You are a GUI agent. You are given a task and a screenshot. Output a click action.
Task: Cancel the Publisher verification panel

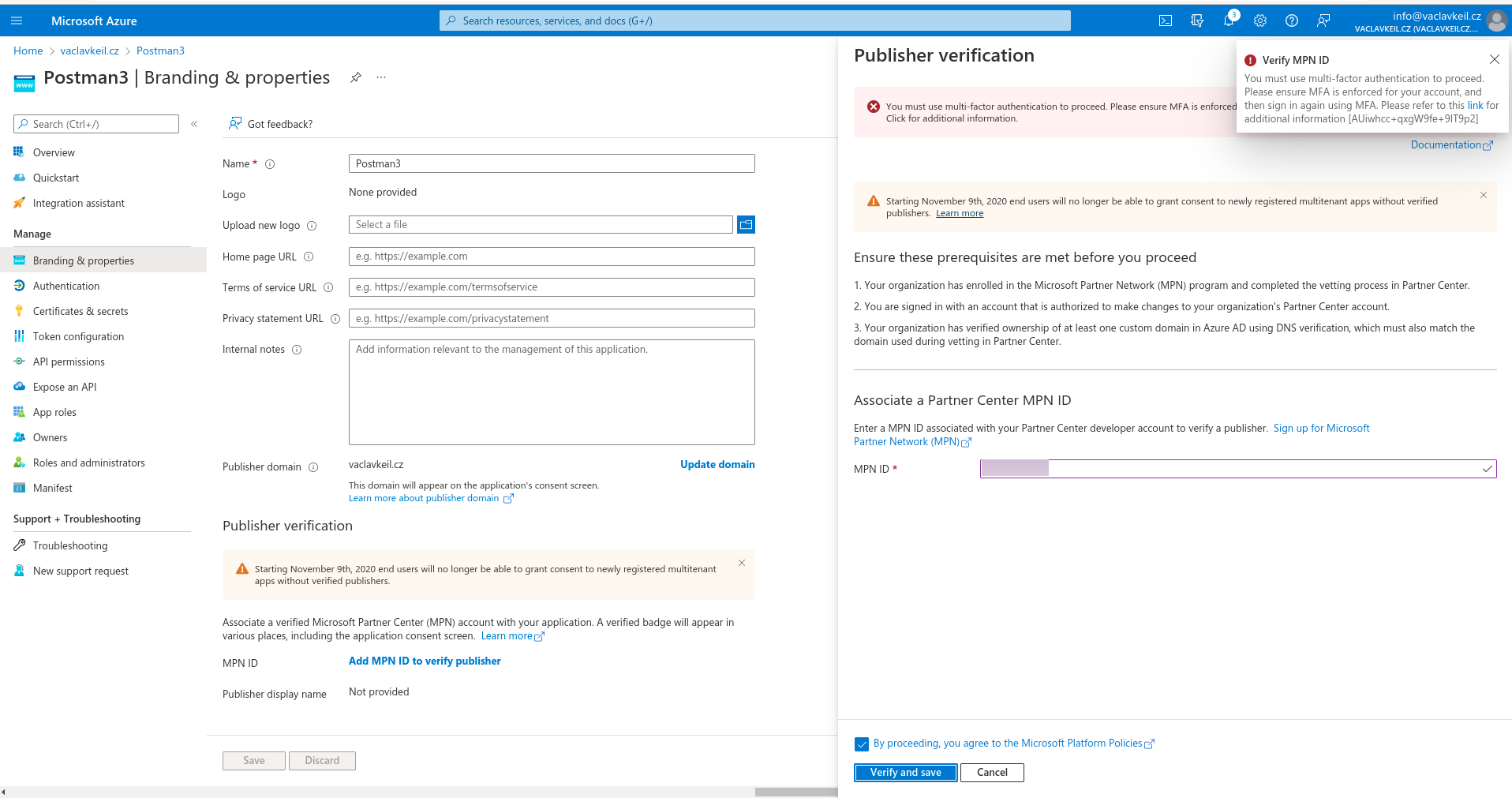(x=992, y=773)
